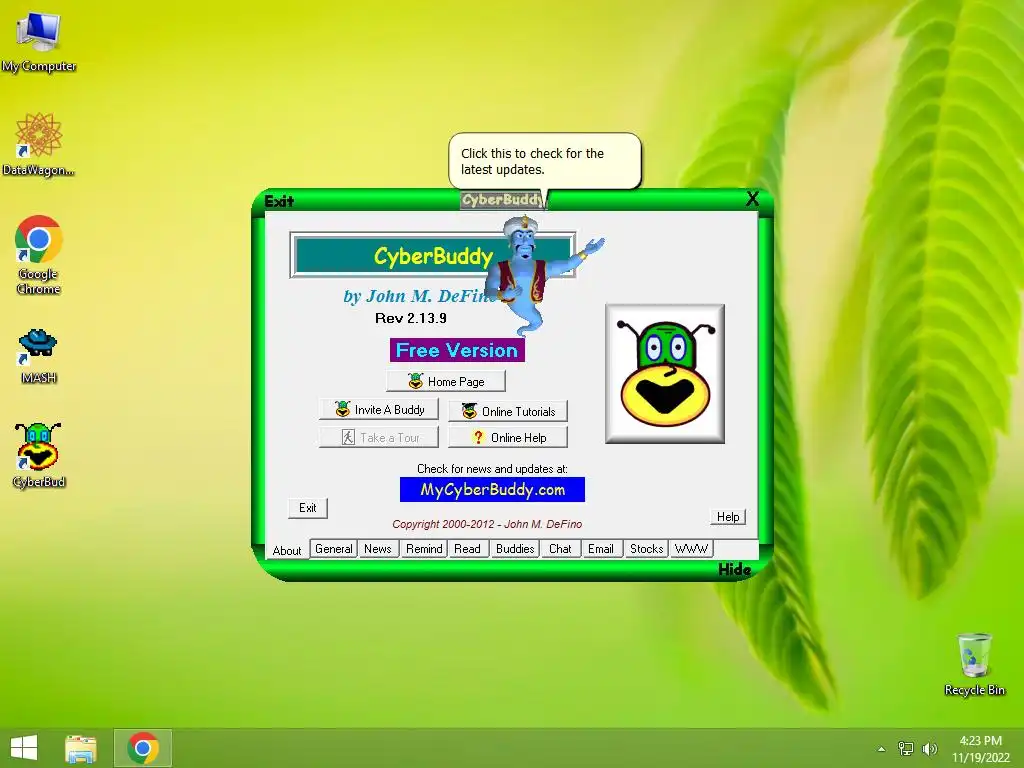Click the genie's speech balloon
This screenshot has width=1024, height=768.
(545, 161)
